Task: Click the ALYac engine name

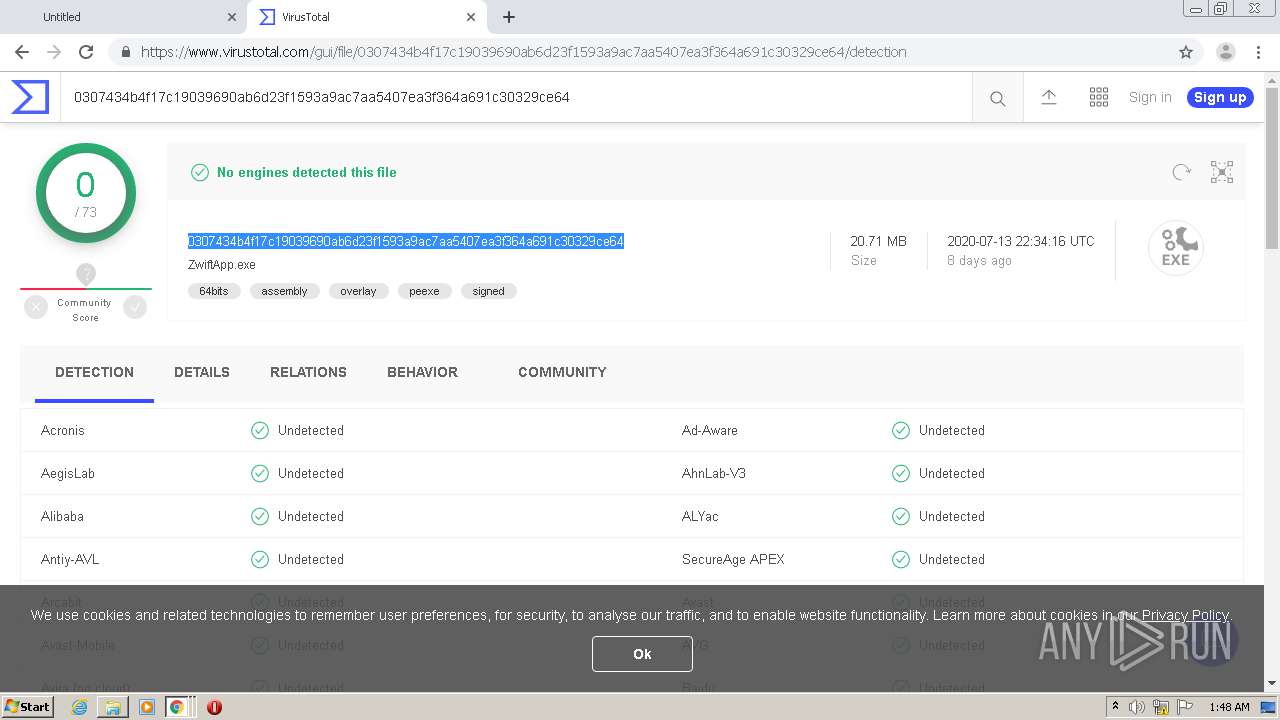Action: point(700,516)
